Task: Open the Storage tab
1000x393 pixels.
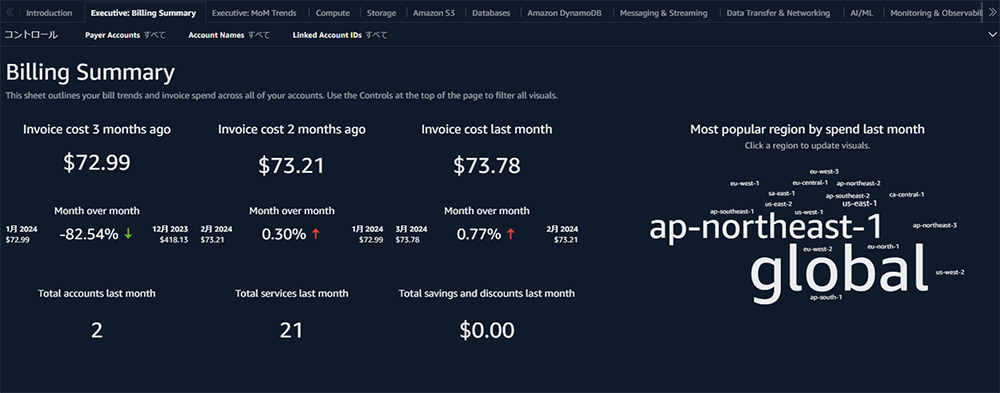Action: coord(381,13)
